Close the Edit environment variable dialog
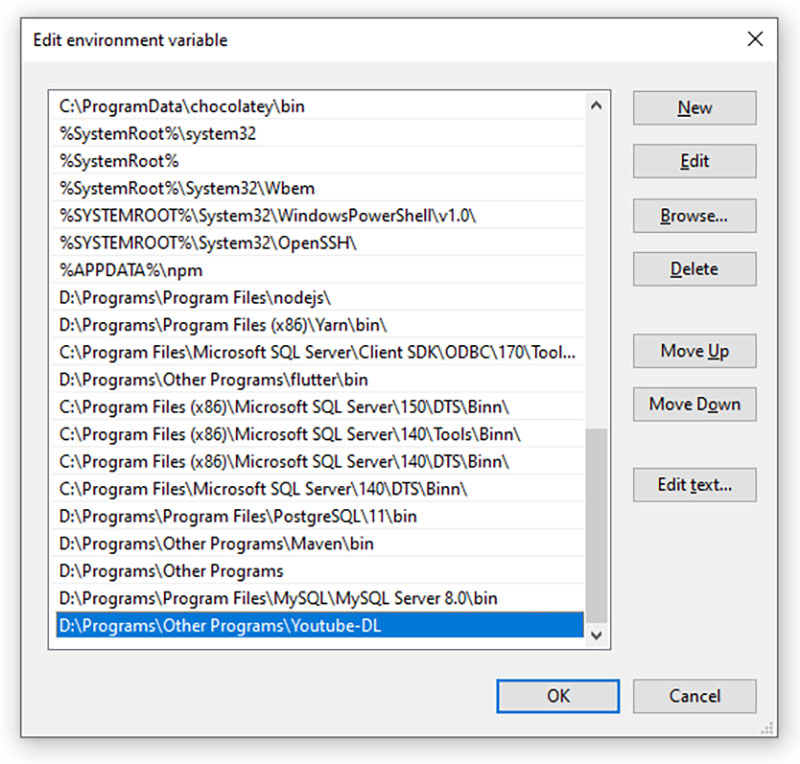 (x=756, y=39)
